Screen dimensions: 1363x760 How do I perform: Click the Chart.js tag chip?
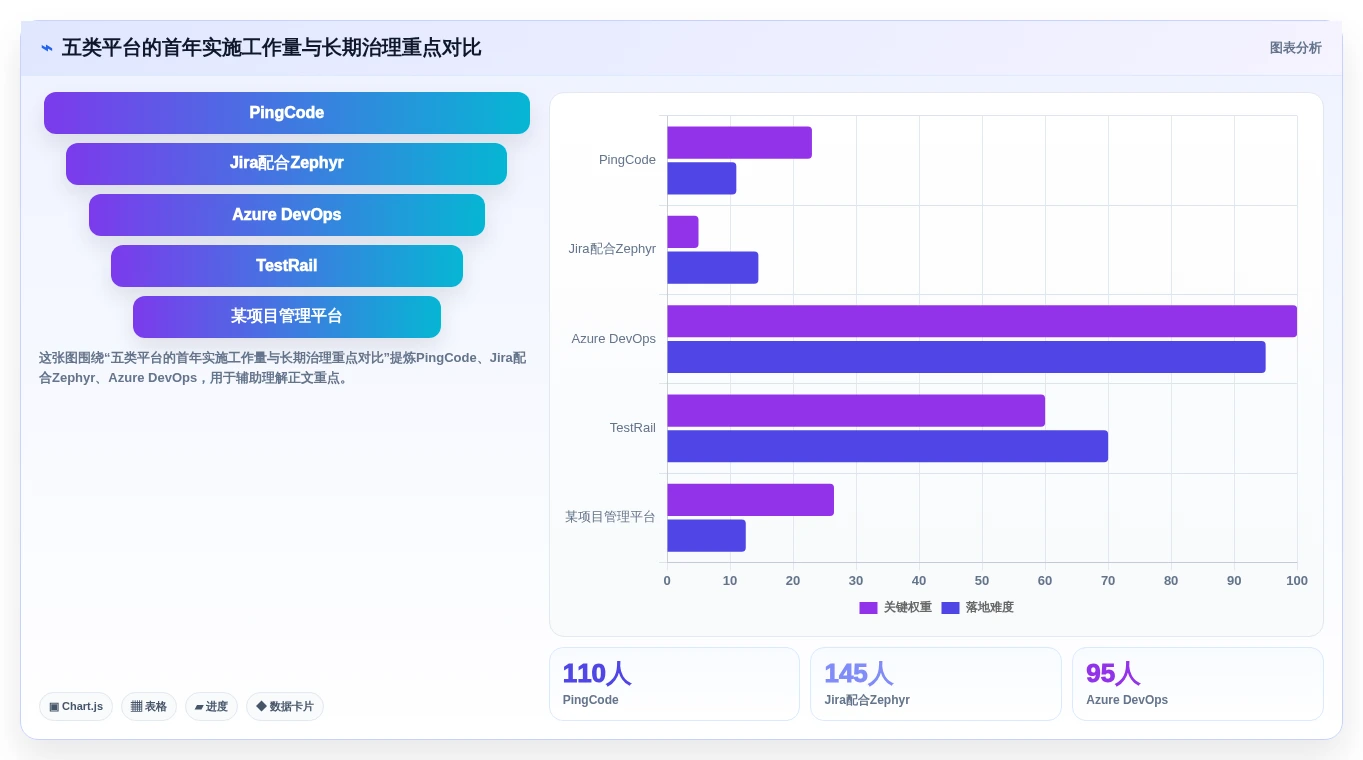click(x=76, y=706)
